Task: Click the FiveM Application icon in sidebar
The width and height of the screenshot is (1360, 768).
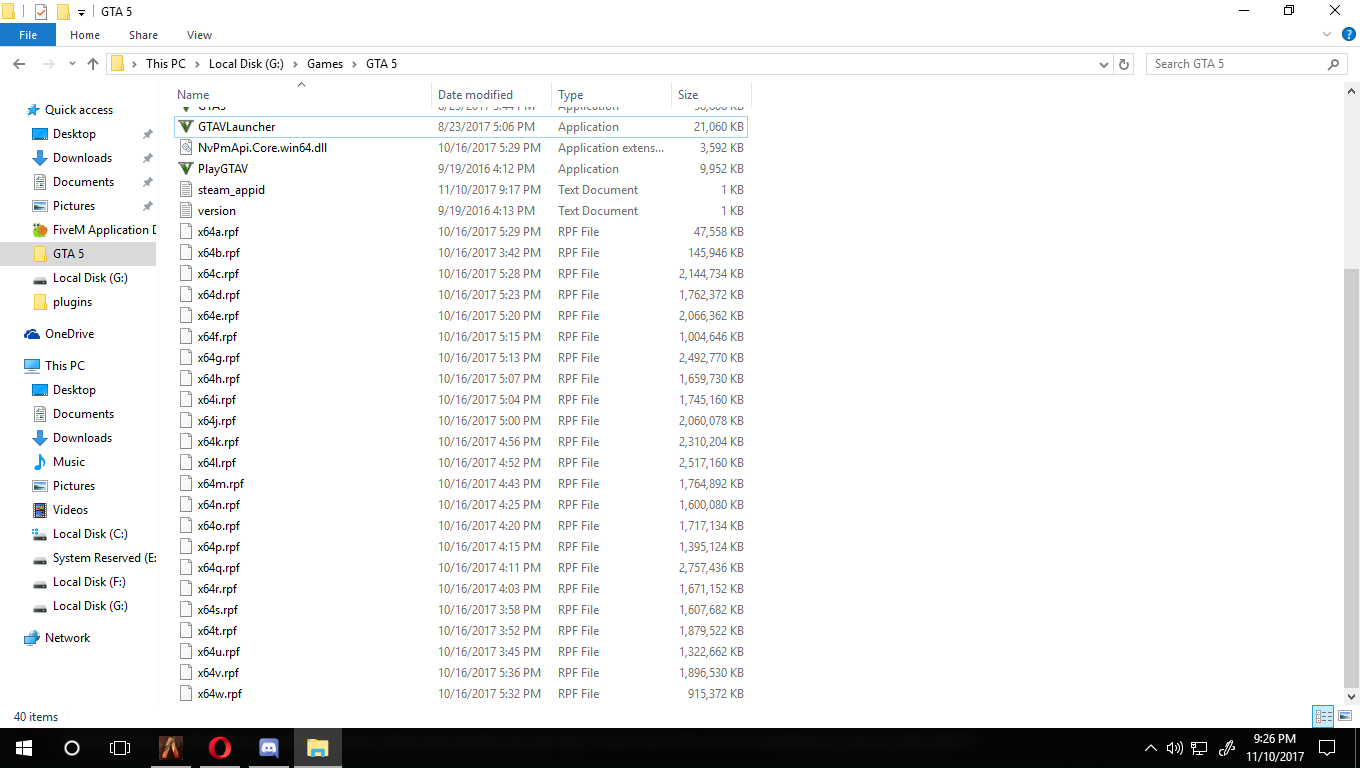Action: click(x=40, y=230)
